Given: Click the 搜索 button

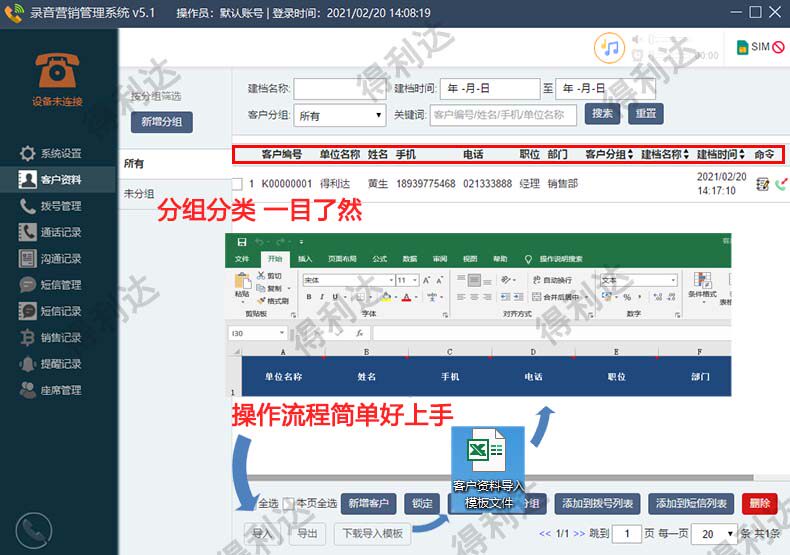Looking at the screenshot, I should point(602,114).
